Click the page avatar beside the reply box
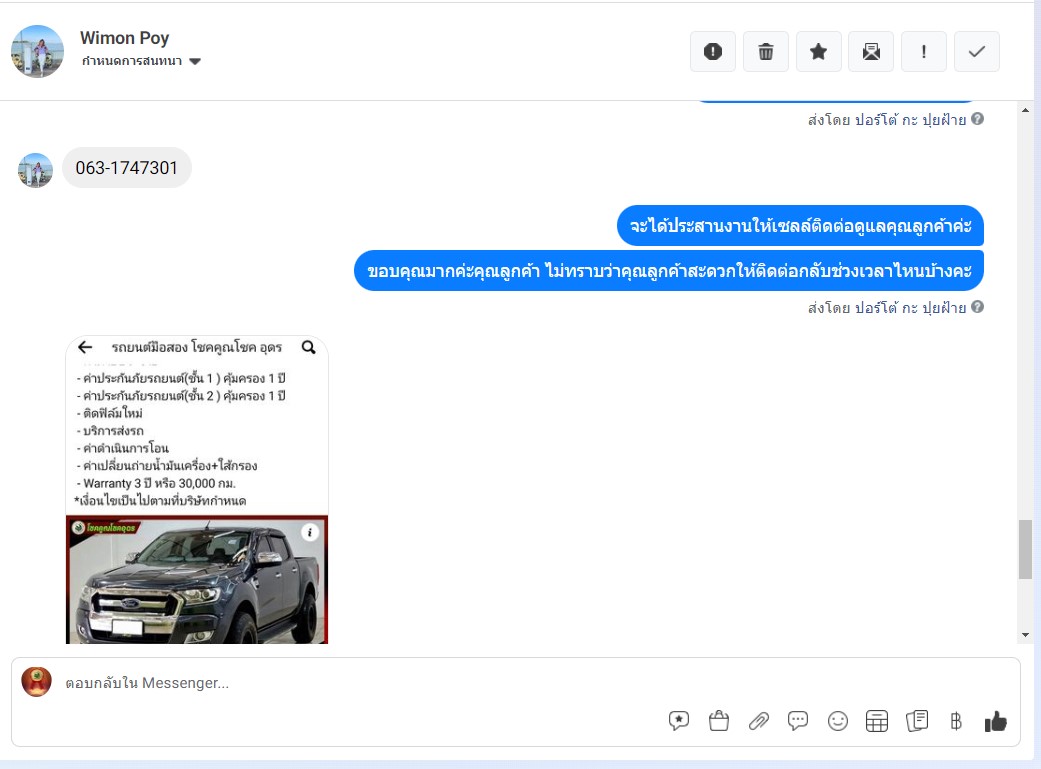Viewport: 1041px width, 769px height. click(37, 682)
